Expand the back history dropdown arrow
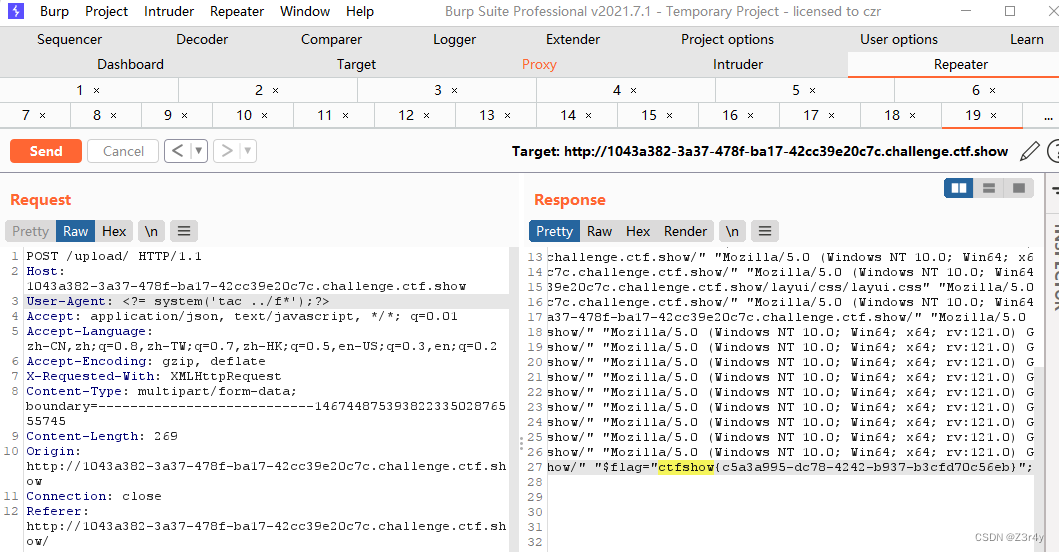Screen dimensions: 1059x552 click(199, 151)
